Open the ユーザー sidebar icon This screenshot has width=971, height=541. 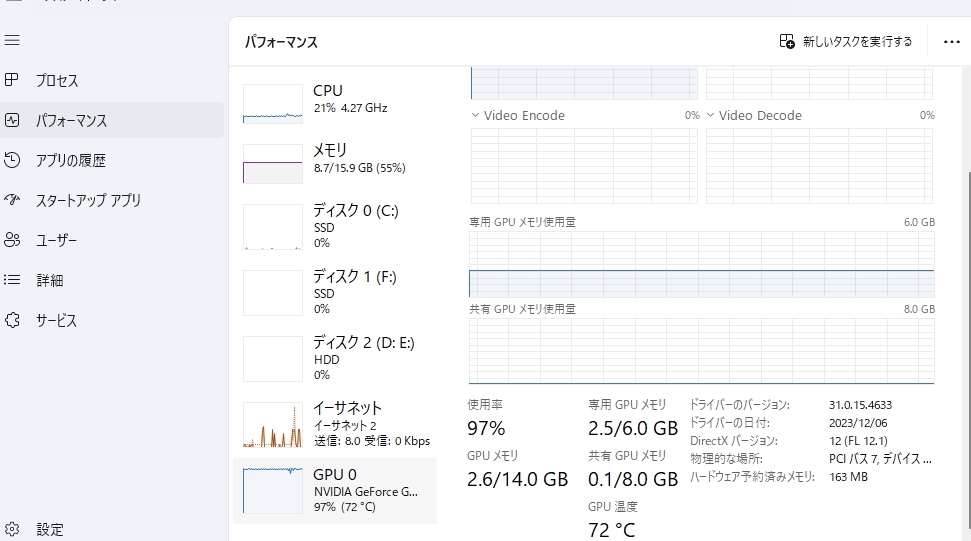(x=12, y=240)
